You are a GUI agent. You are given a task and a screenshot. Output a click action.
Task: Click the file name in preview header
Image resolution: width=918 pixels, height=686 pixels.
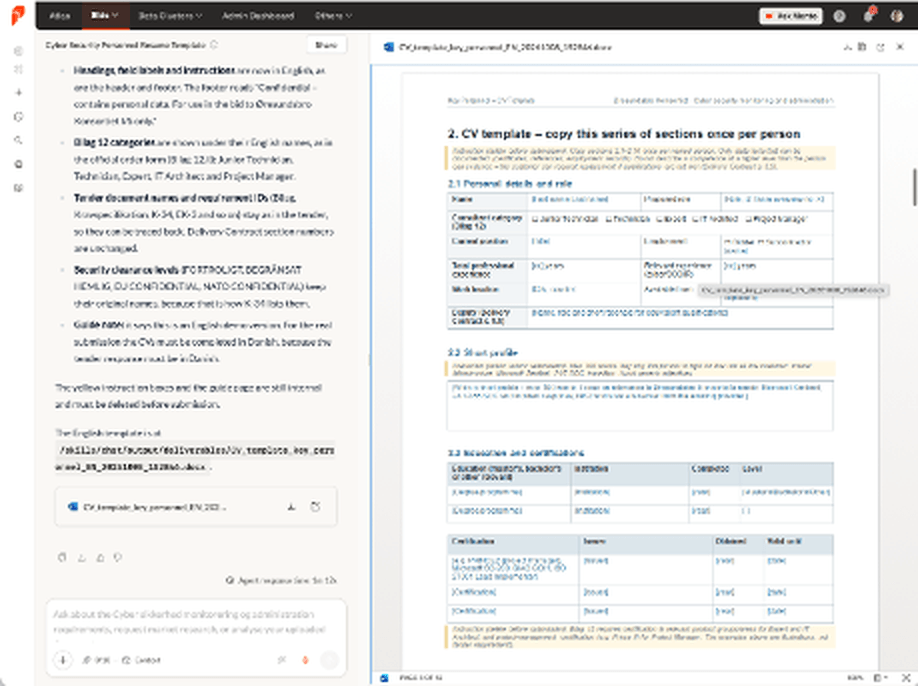tap(505, 47)
